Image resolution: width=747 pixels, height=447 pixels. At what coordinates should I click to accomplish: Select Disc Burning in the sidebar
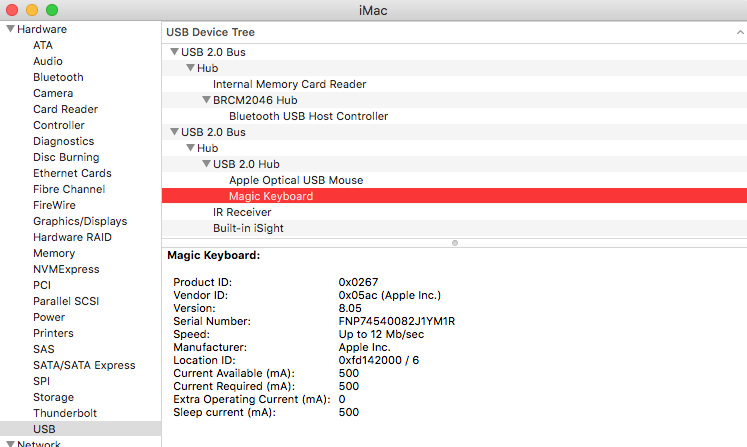click(x=66, y=157)
